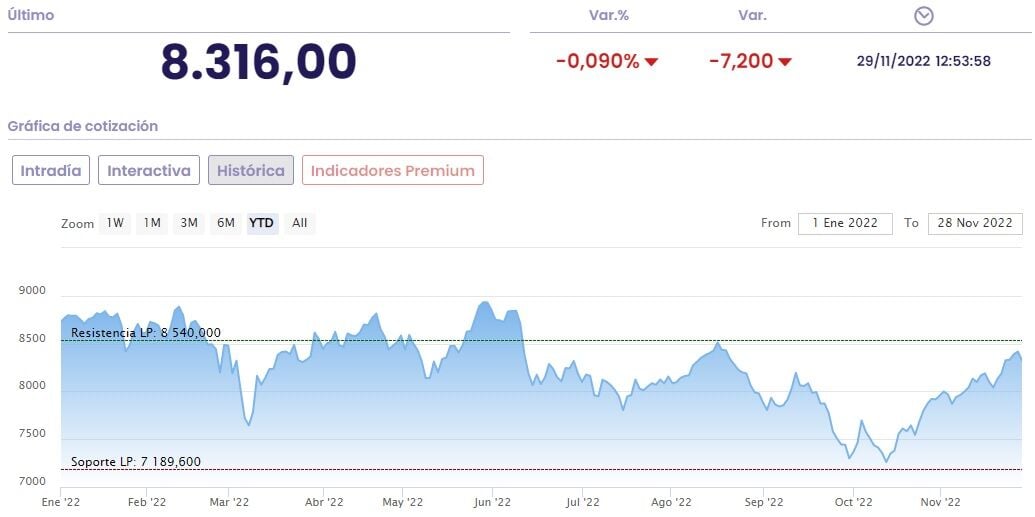Click the last price 8.316,00
Screen dimensions: 1035x517
(259, 62)
